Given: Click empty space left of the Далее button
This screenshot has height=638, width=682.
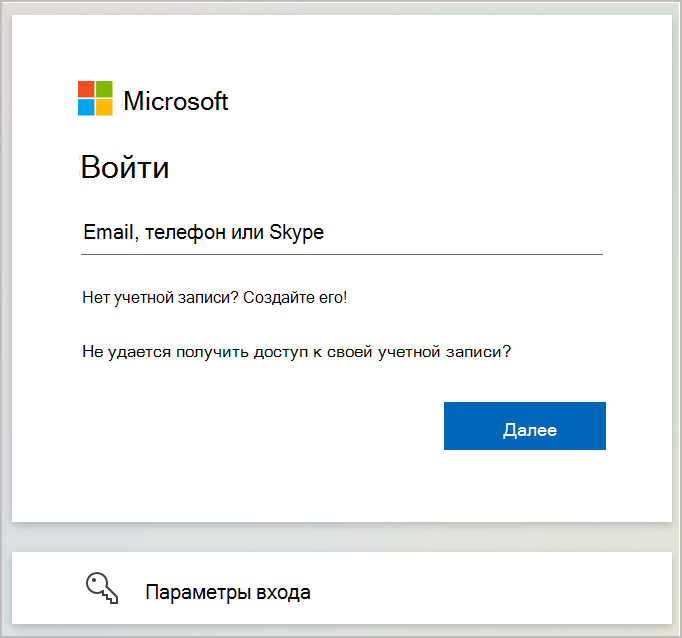Looking at the screenshot, I should click(261, 426).
